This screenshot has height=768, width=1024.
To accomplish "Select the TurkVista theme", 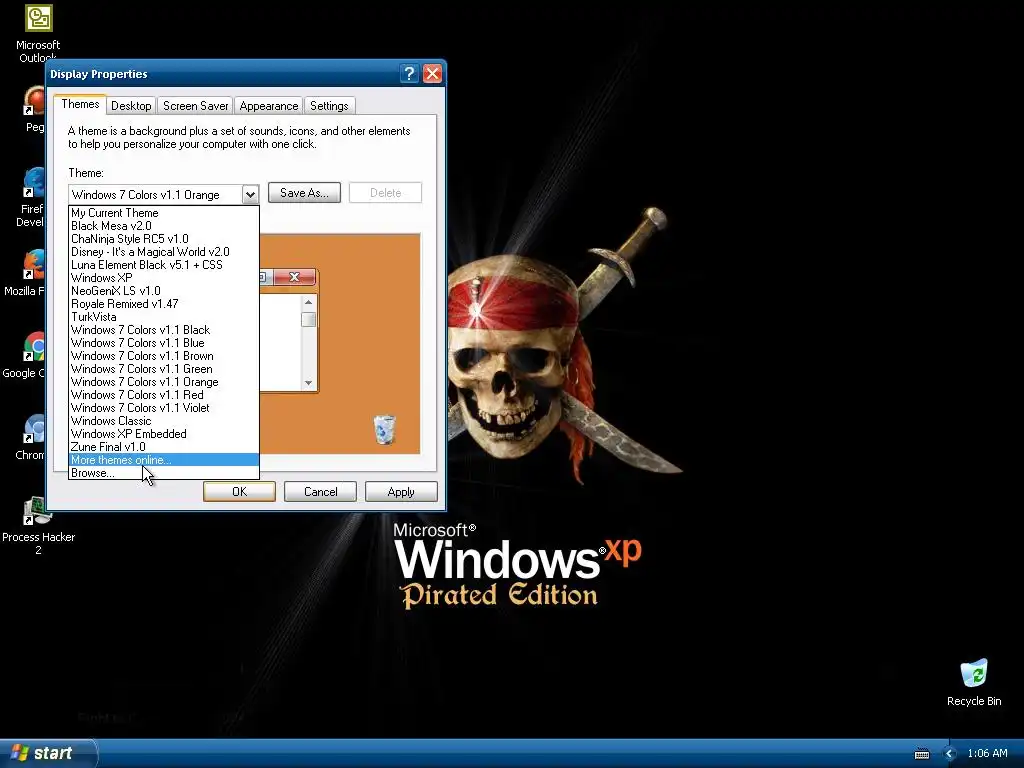I will coord(164,317).
